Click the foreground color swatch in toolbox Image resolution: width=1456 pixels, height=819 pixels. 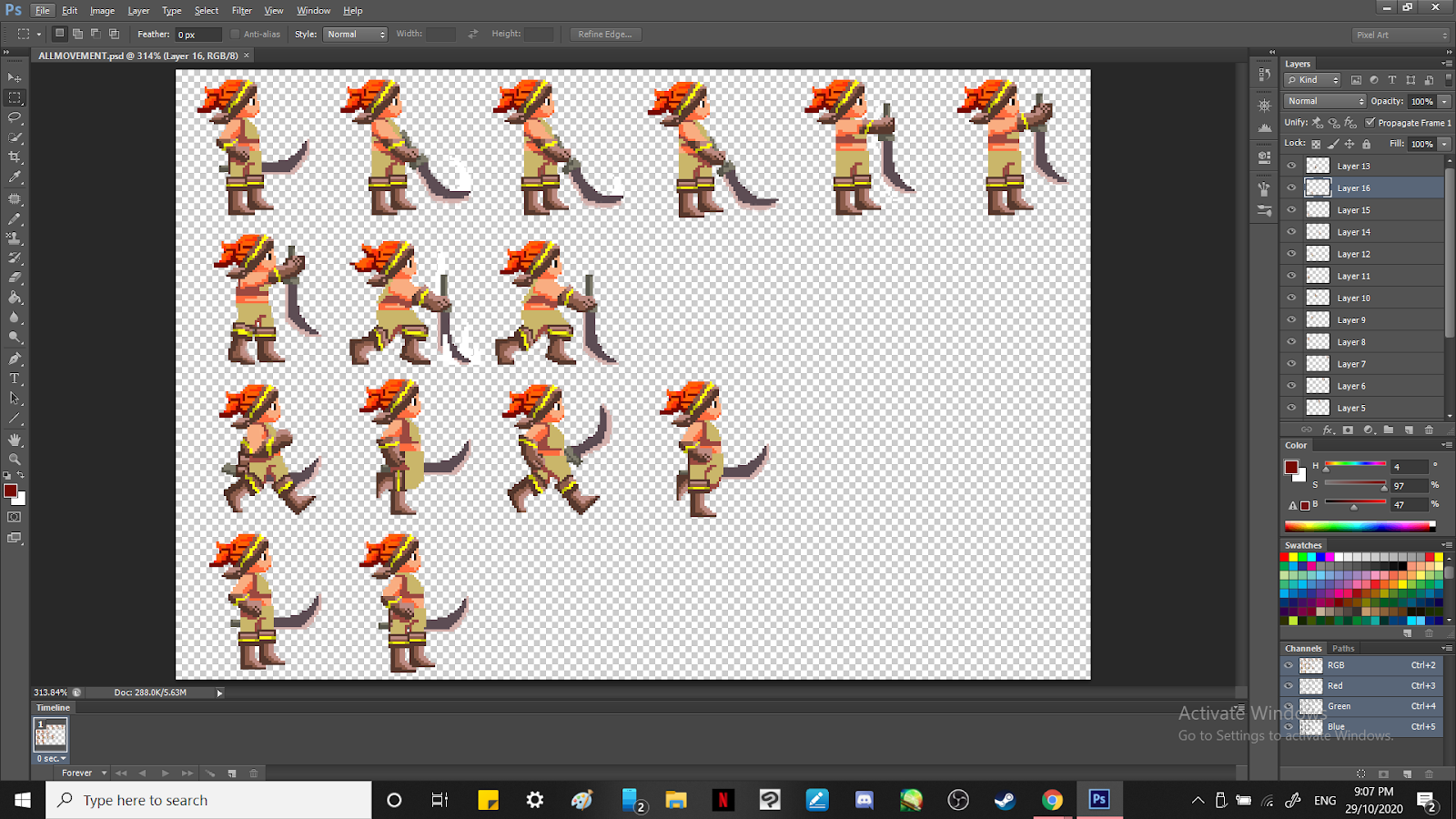tap(10, 490)
